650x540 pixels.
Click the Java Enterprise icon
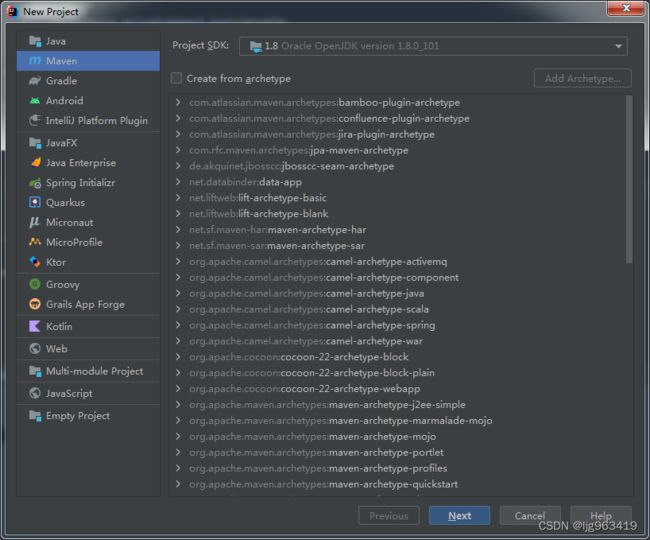pyautogui.click(x=36, y=162)
